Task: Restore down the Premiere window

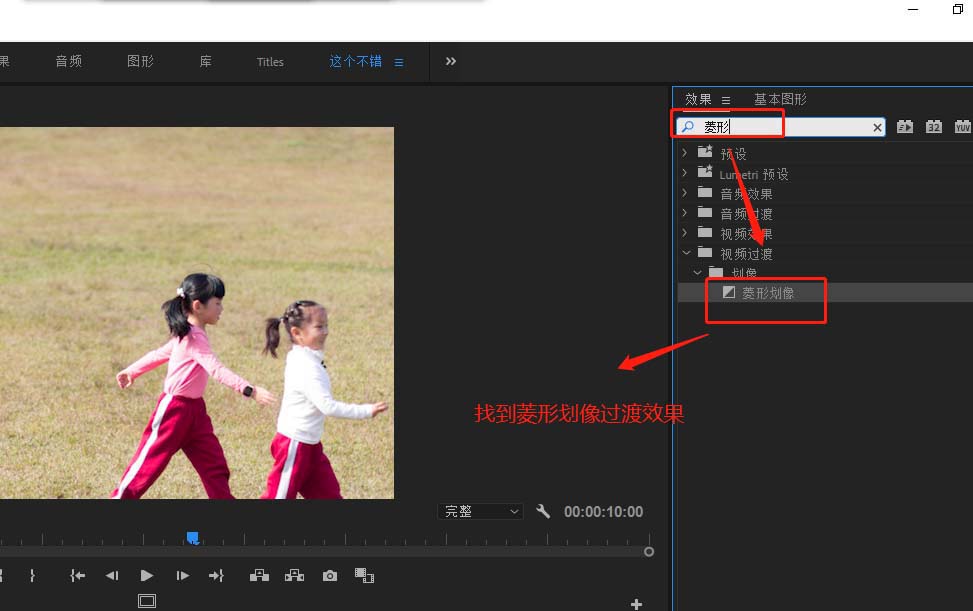Action: tap(957, 9)
